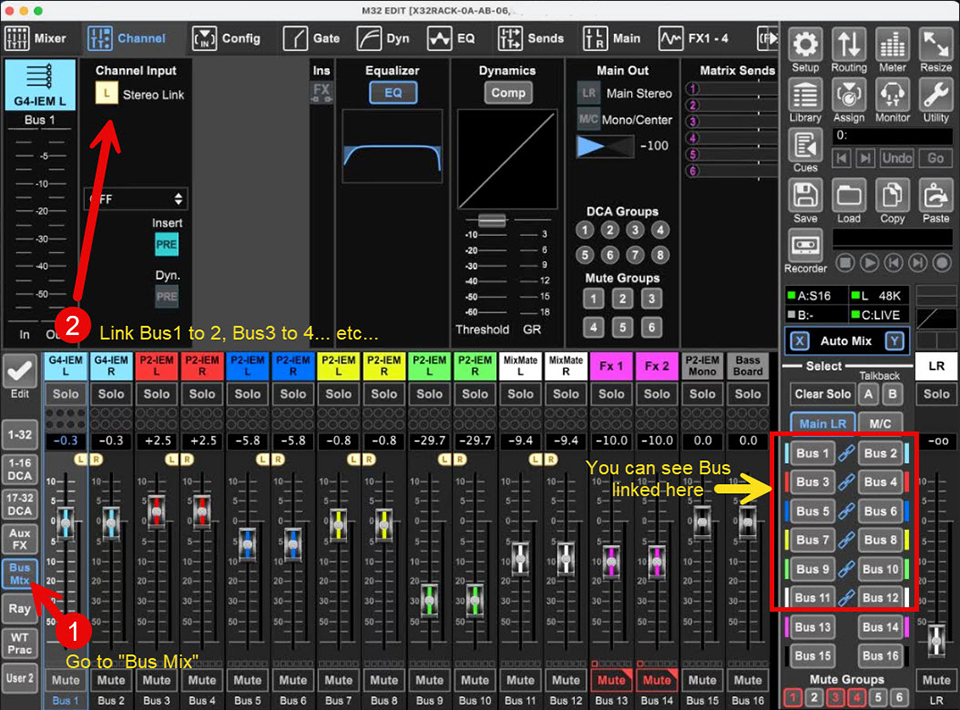Click the Copy pages icon
The height and width of the screenshot is (710, 960).
click(892, 196)
